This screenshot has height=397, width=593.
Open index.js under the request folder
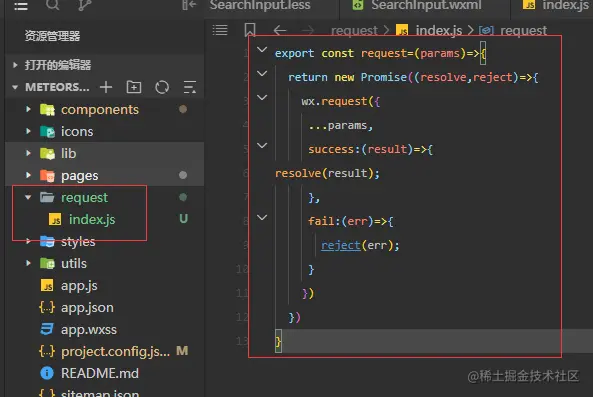[x=92, y=219]
